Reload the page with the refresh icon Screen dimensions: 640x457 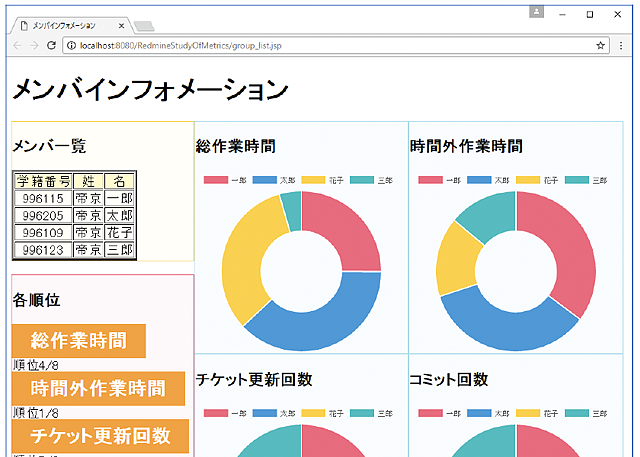point(51,45)
